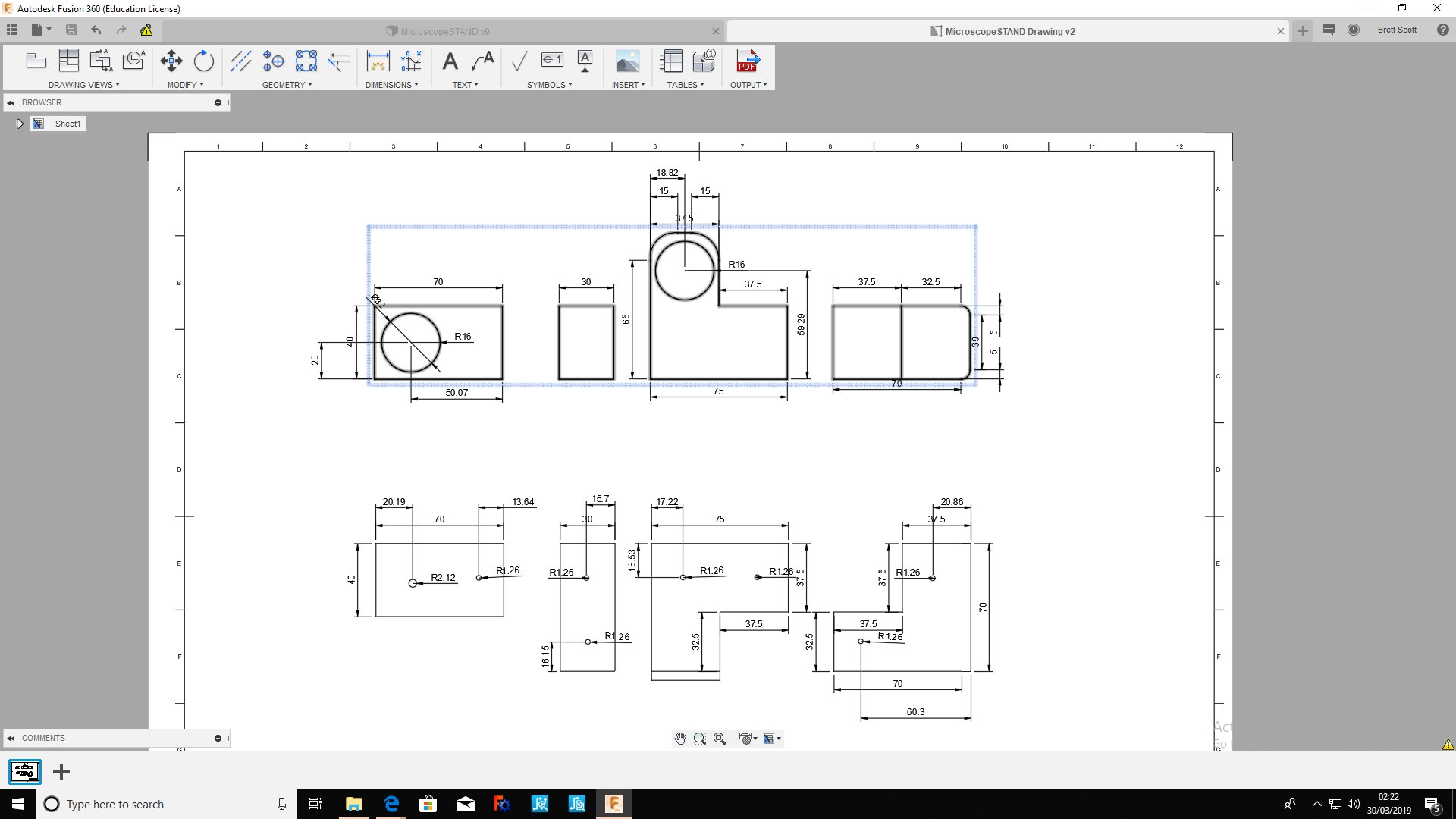Collapse the Browser panel with minus button
The image size is (1456, 819).
218,102
